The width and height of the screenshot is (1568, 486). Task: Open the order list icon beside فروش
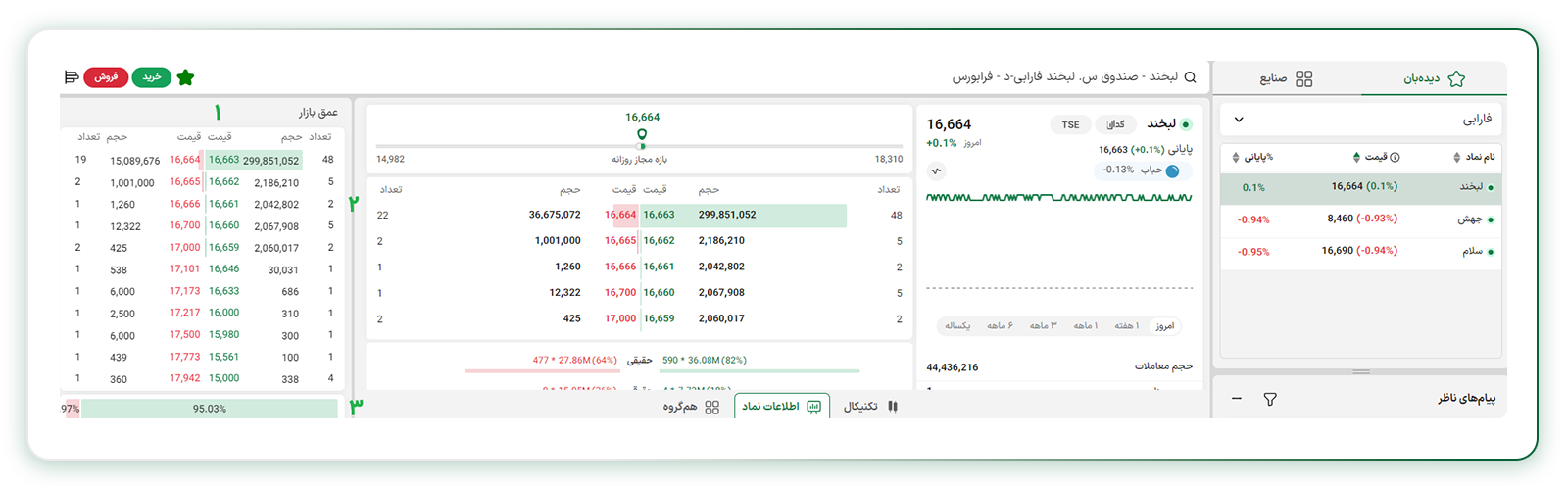[71, 77]
